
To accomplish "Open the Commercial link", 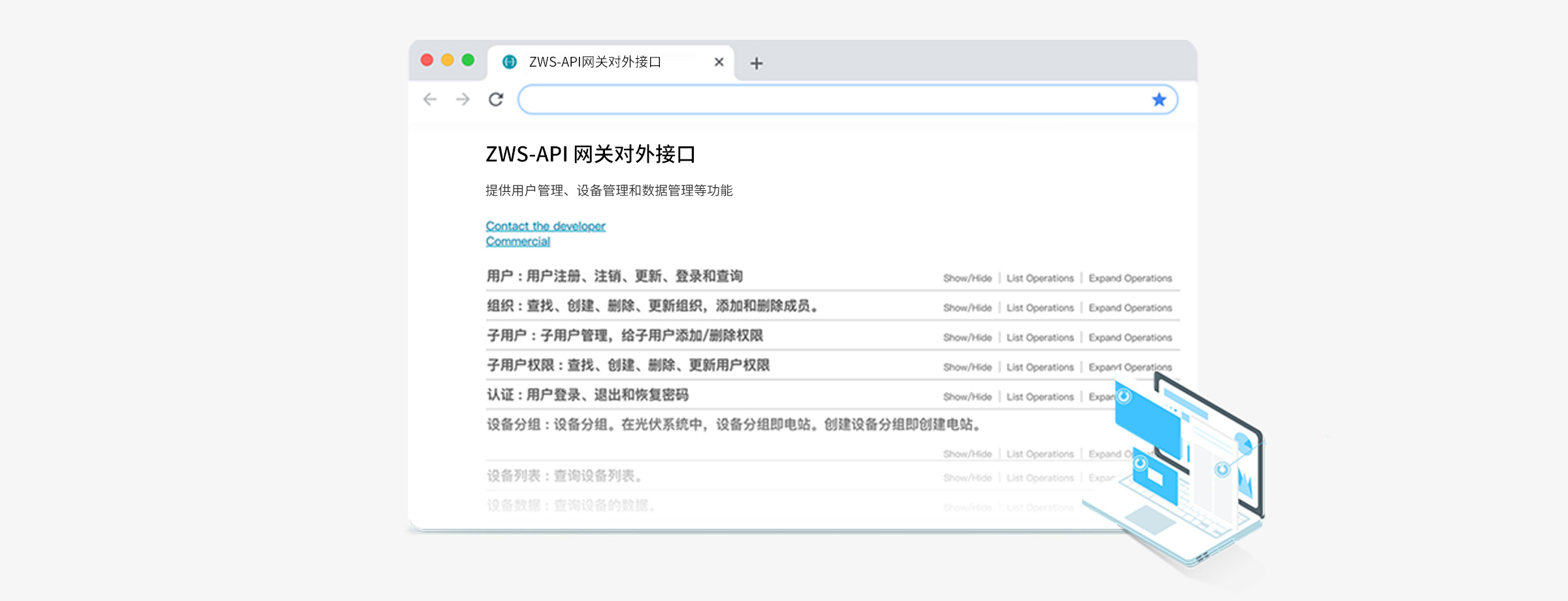I will (518, 242).
